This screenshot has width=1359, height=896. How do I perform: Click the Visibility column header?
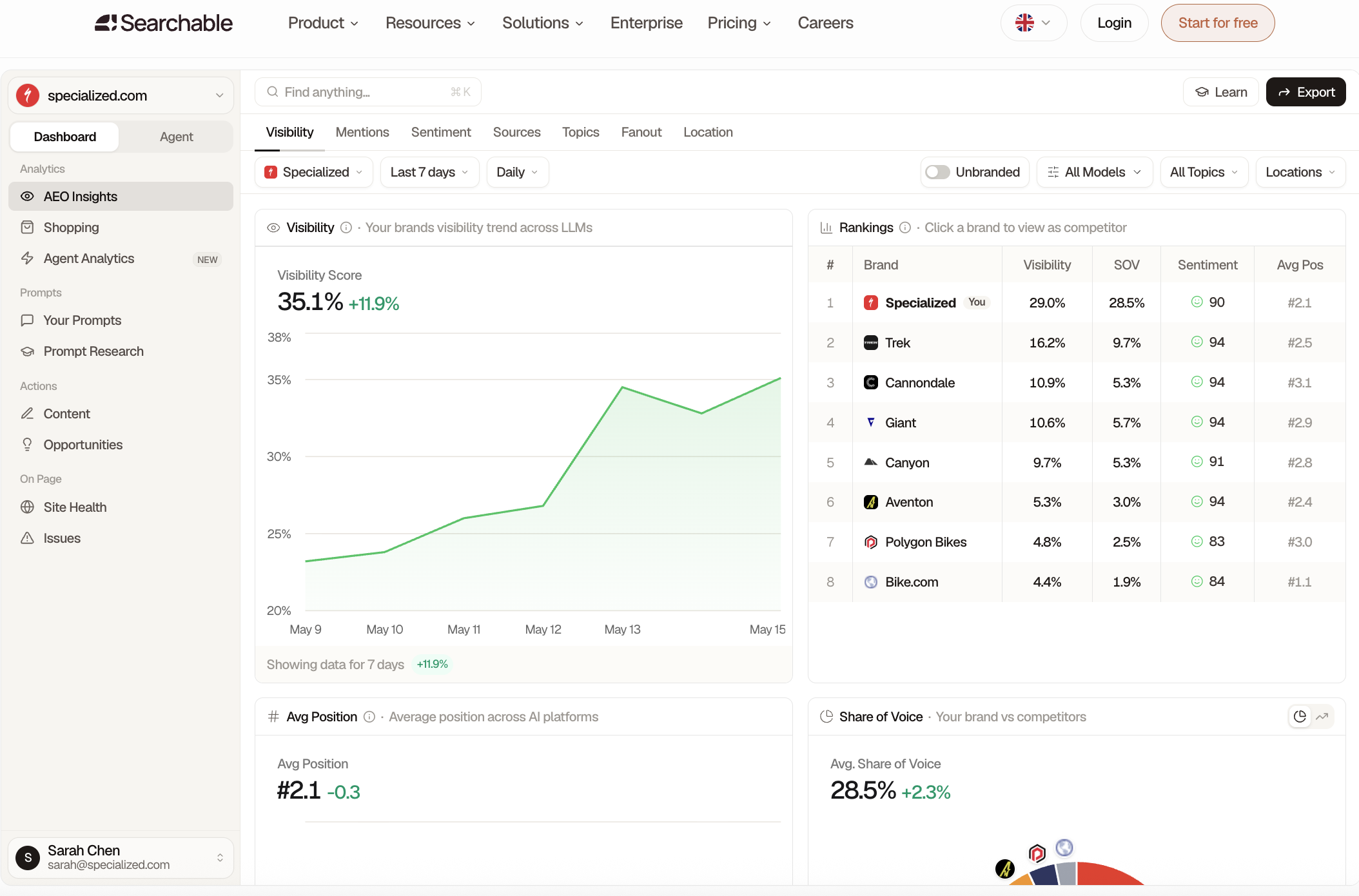point(1047,265)
